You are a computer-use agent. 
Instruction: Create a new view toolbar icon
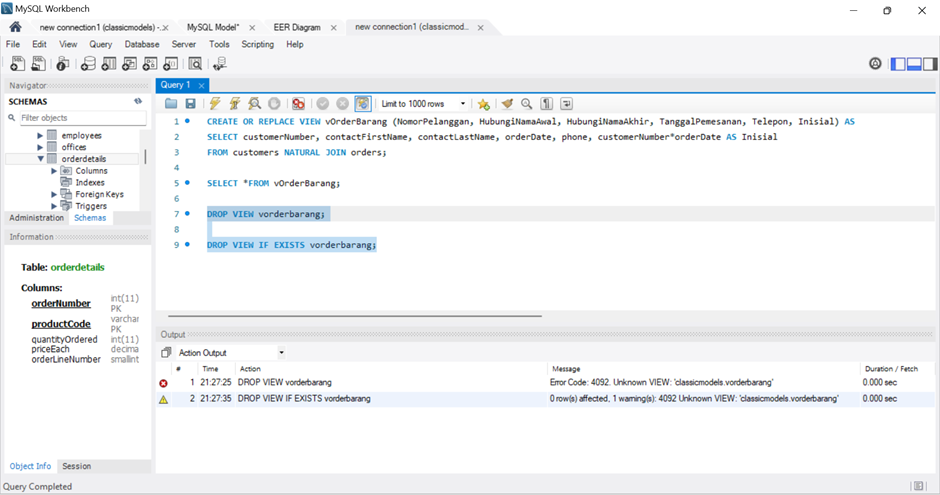tap(129, 64)
